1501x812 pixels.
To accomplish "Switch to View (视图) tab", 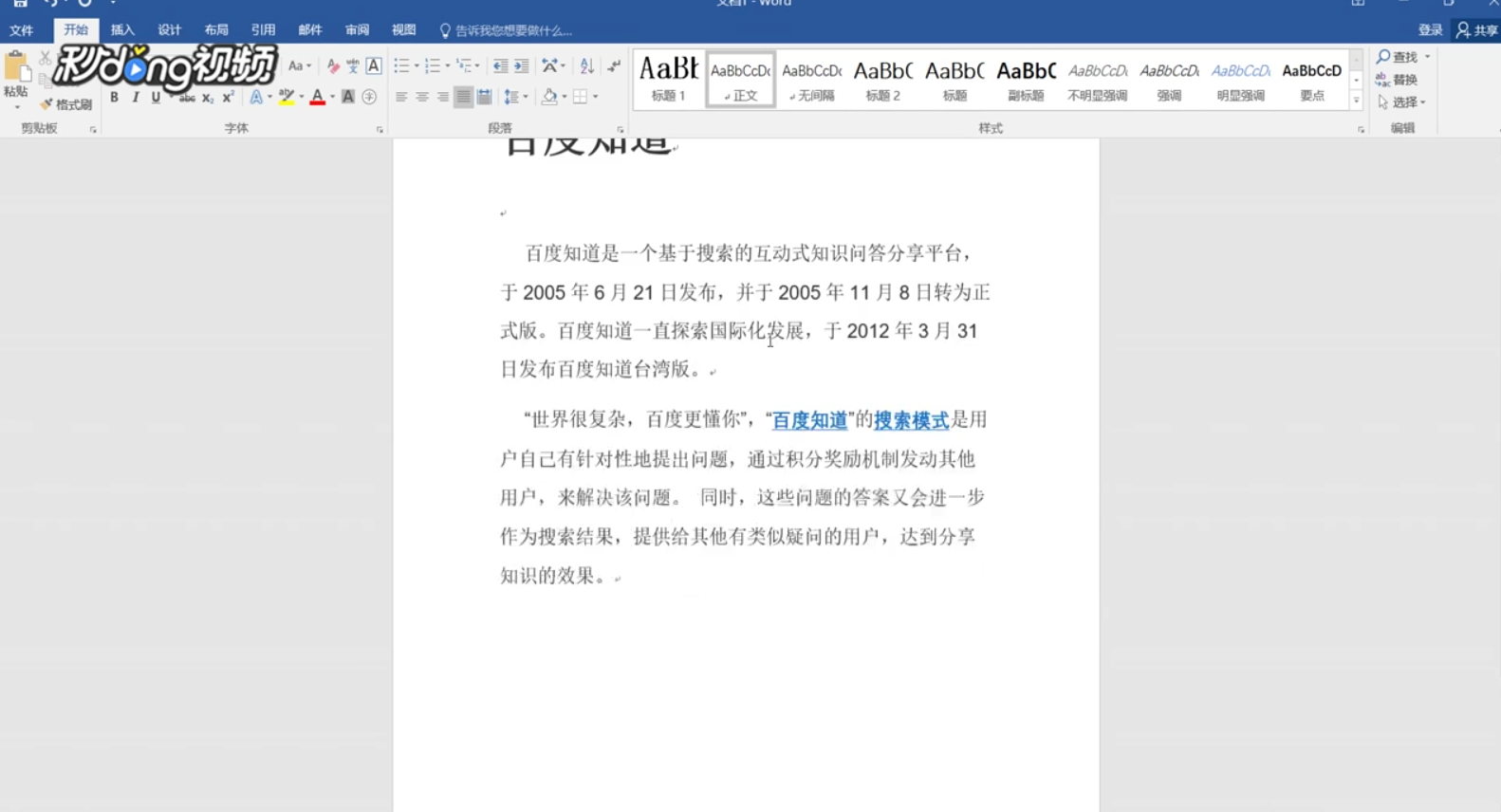I will click(404, 30).
